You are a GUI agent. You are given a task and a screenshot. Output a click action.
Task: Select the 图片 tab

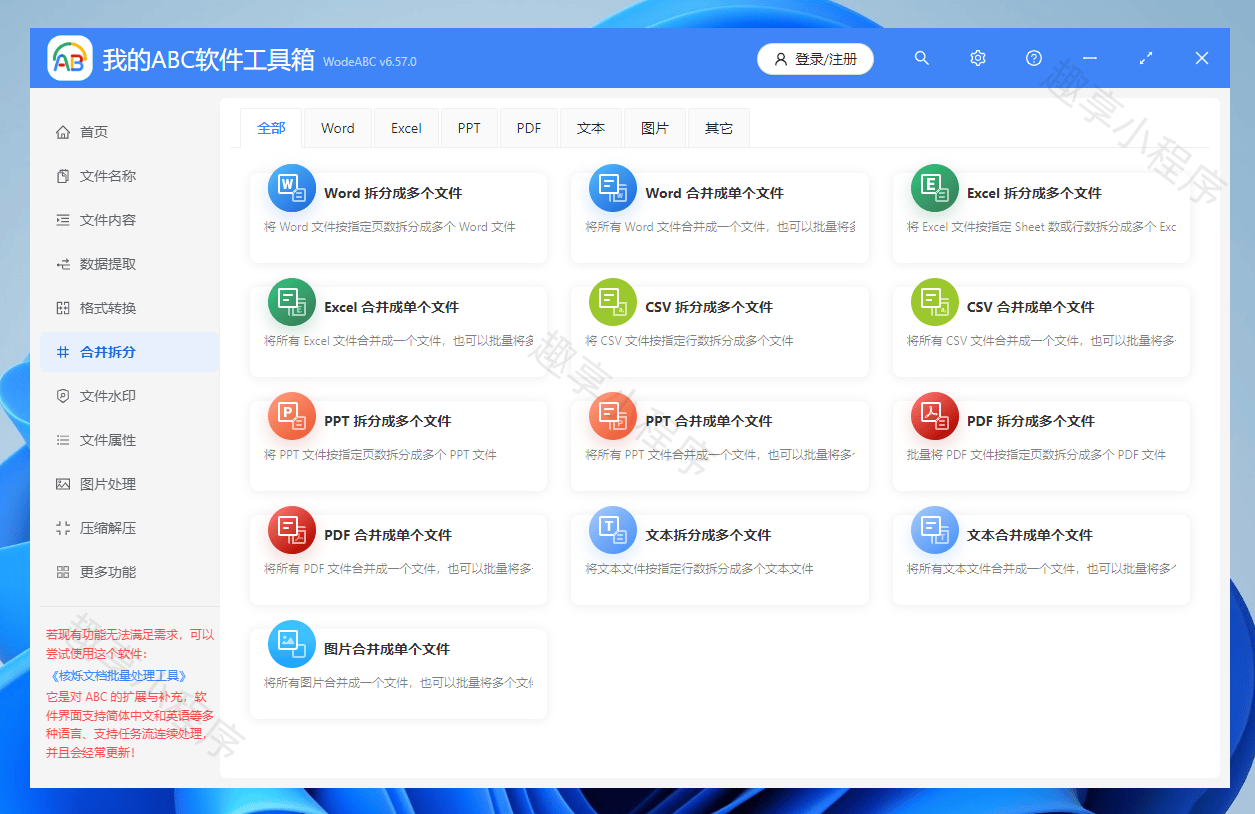click(655, 128)
